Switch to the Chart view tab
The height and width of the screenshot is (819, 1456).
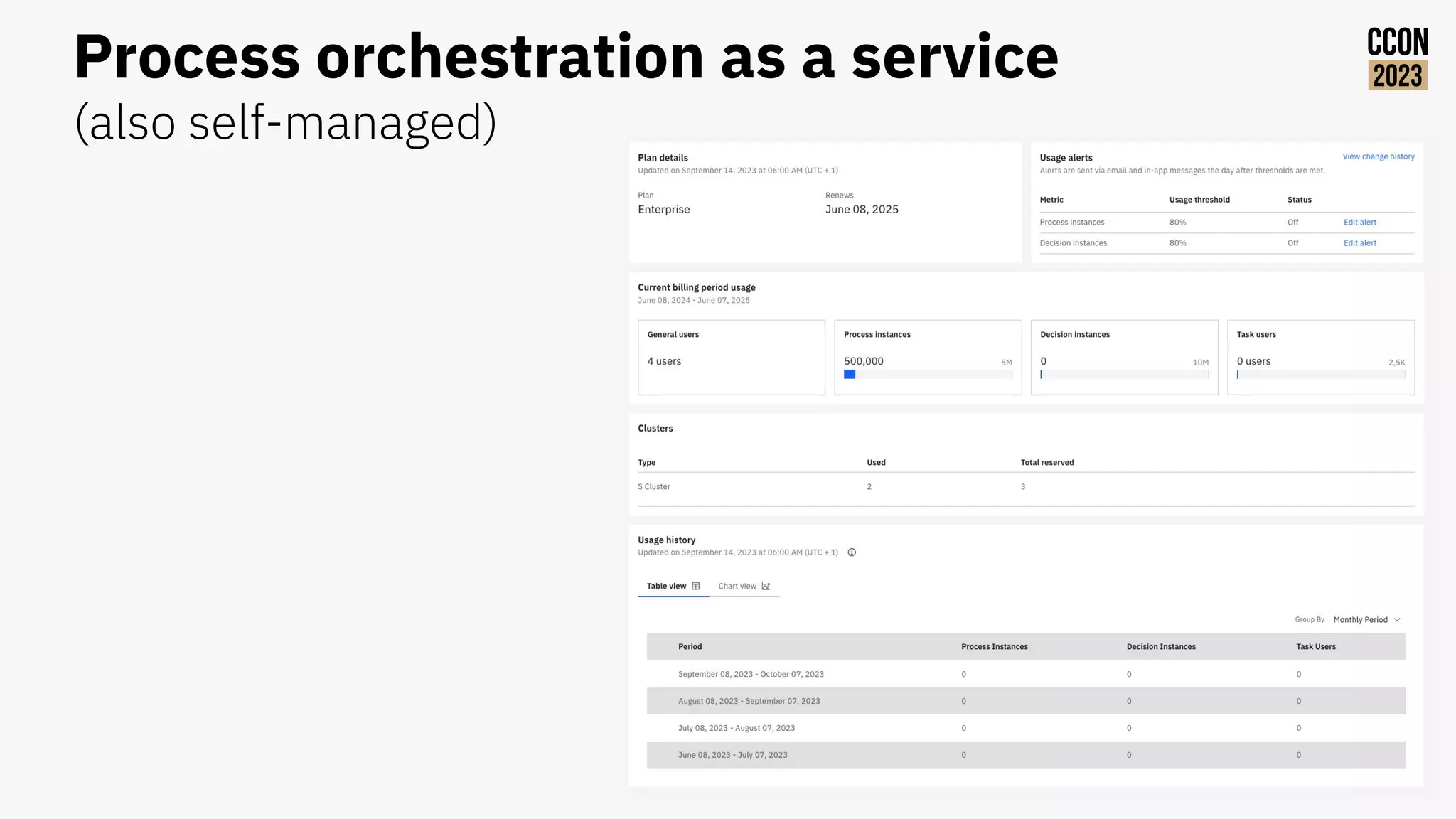pyautogui.click(x=744, y=586)
